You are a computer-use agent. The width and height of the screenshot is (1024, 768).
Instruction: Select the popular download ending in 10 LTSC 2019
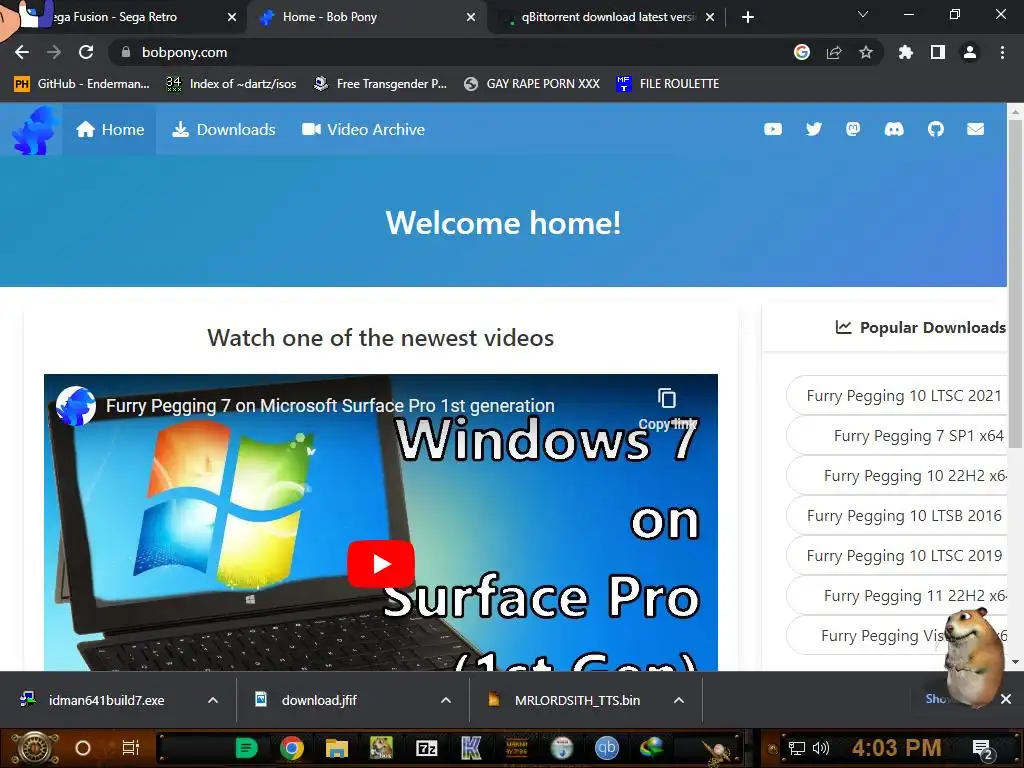click(x=897, y=556)
